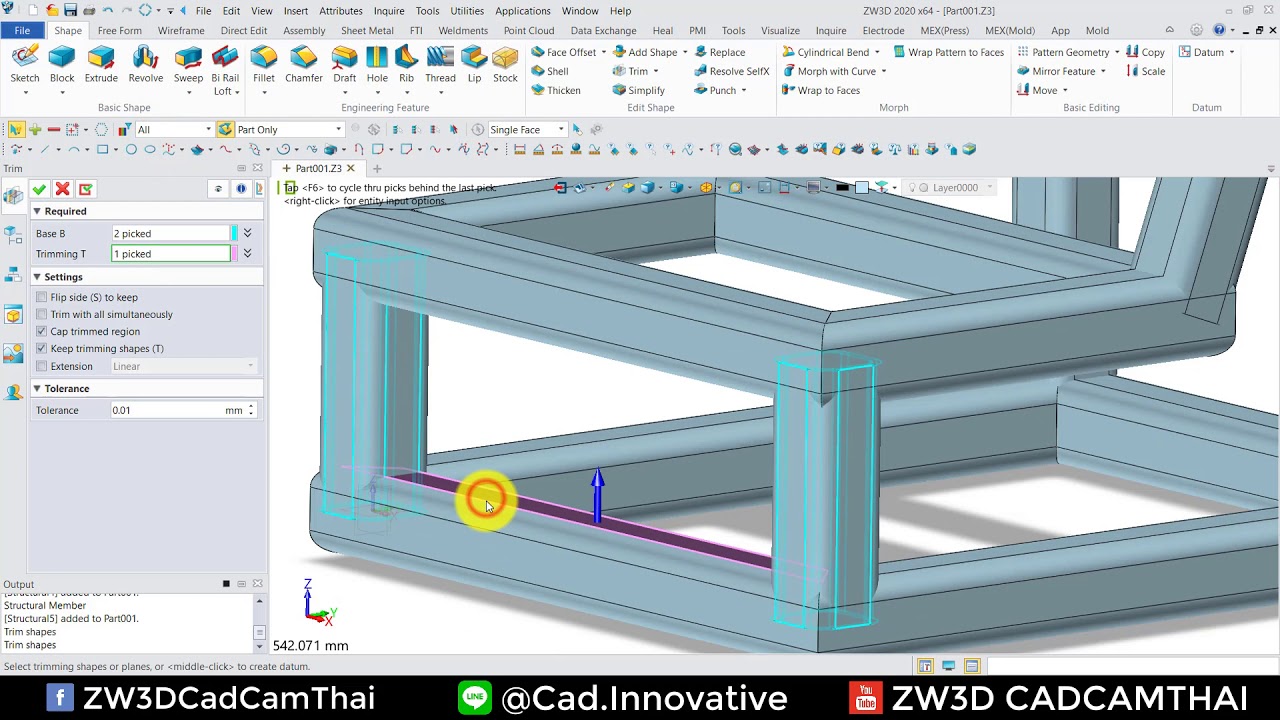The image size is (1280, 720).
Task: Enable Flip side (S) to keep
Action: click(x=41, y=297)
